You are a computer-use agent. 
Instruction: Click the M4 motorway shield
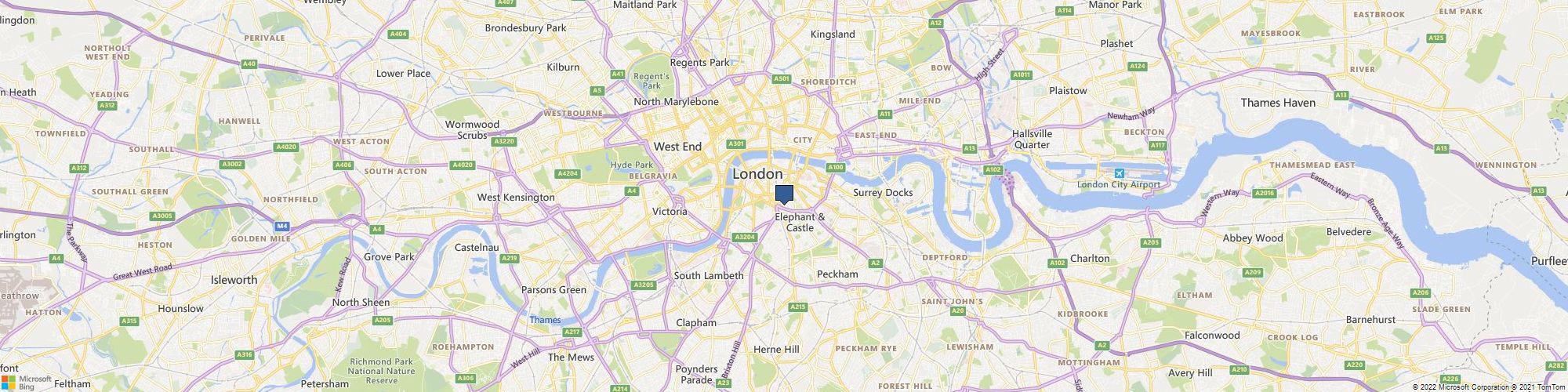point(283,227)
